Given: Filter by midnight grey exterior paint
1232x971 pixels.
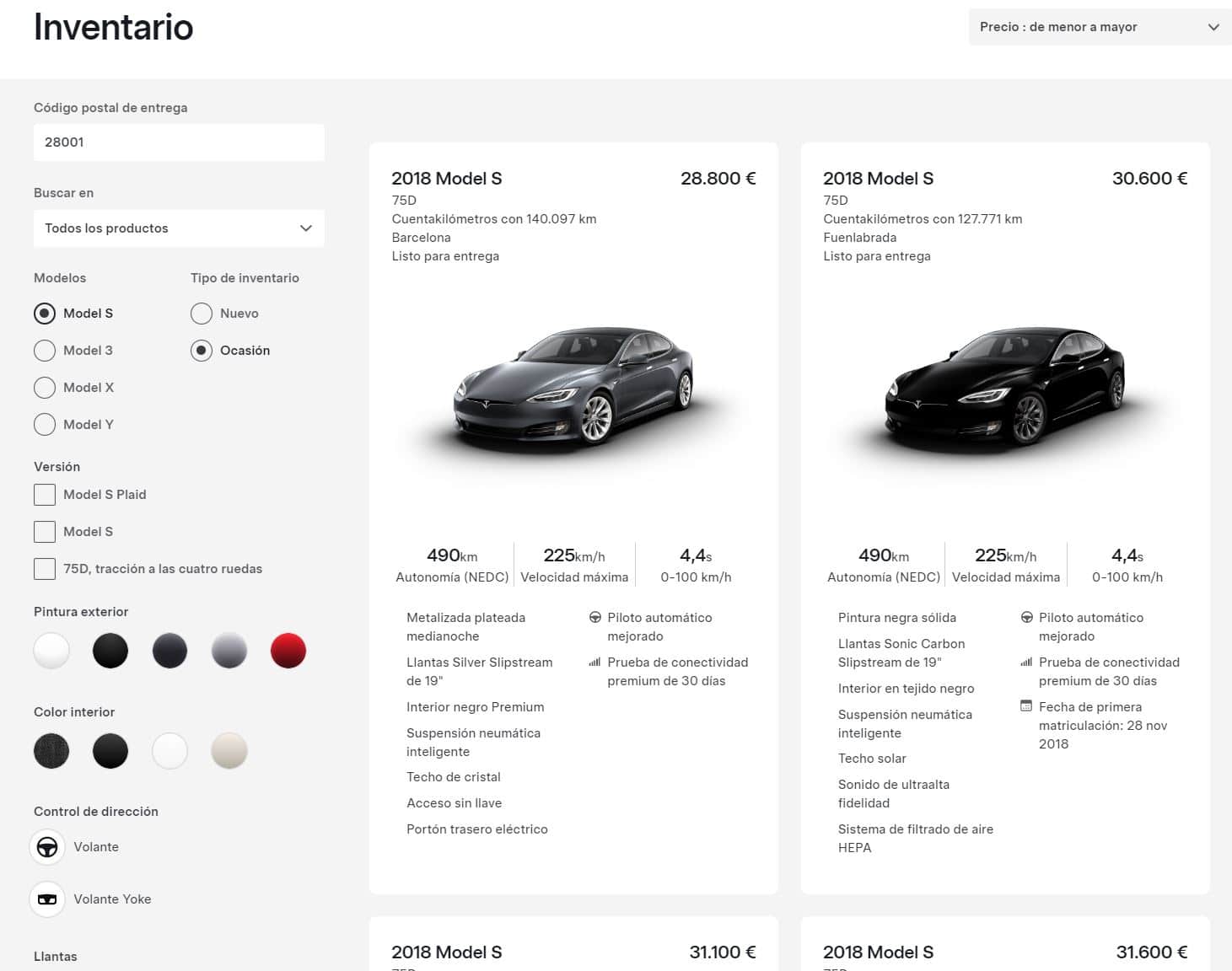Looking at the screenshot, I should [169, 651].
